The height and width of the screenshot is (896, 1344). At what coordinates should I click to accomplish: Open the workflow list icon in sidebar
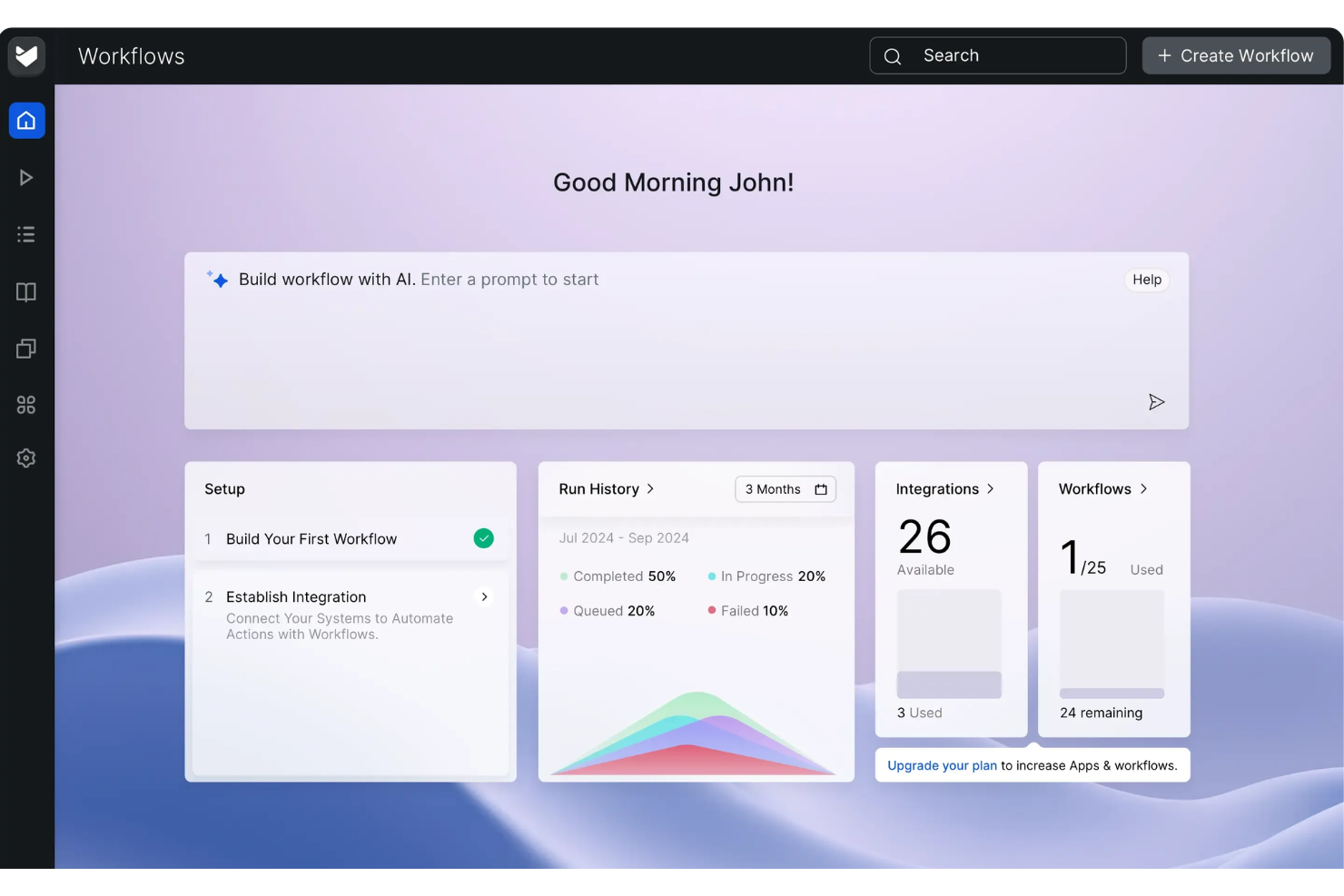[x=26, y=233]
